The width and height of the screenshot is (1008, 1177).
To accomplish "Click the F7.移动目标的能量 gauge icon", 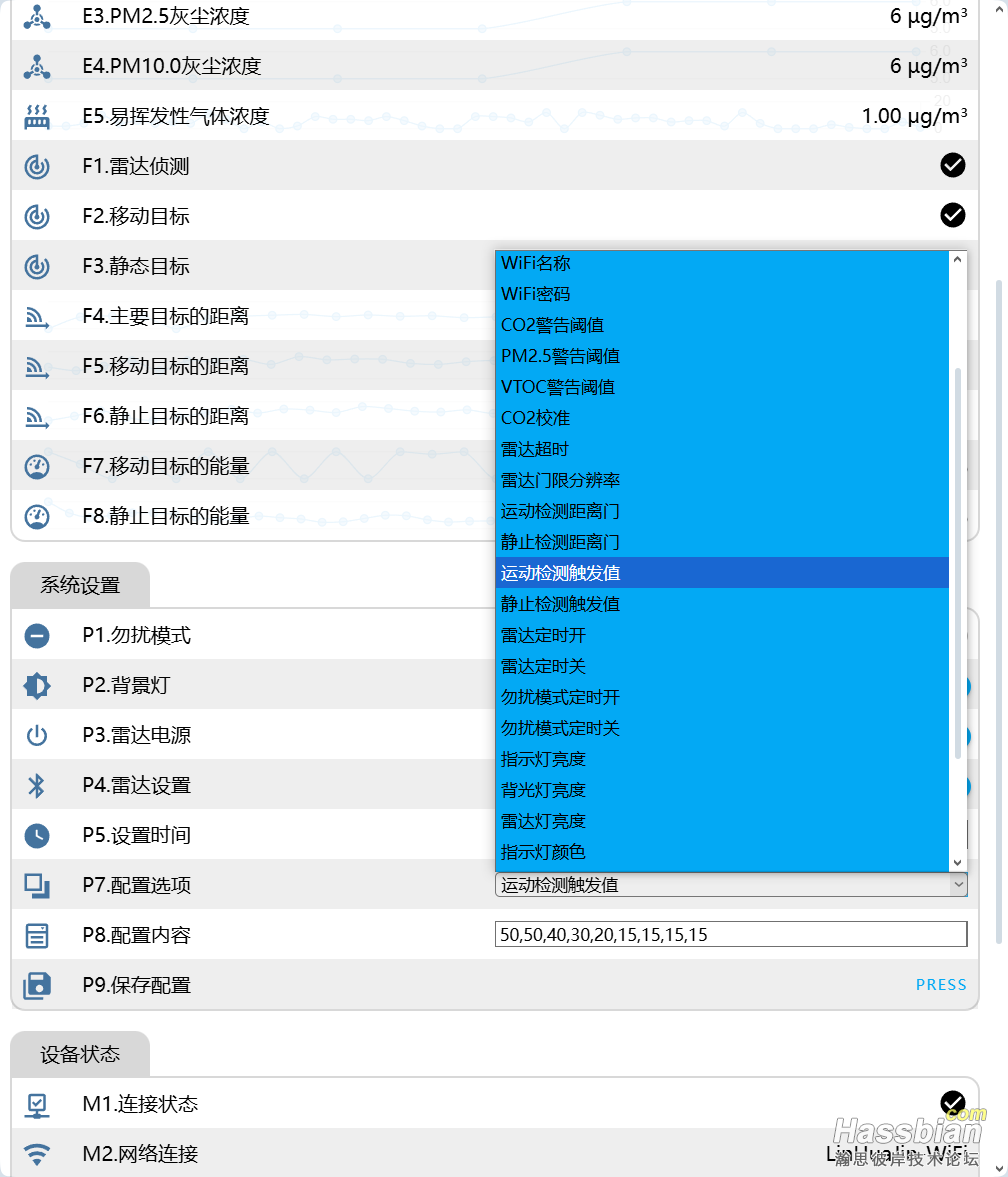I will [37, 466].
